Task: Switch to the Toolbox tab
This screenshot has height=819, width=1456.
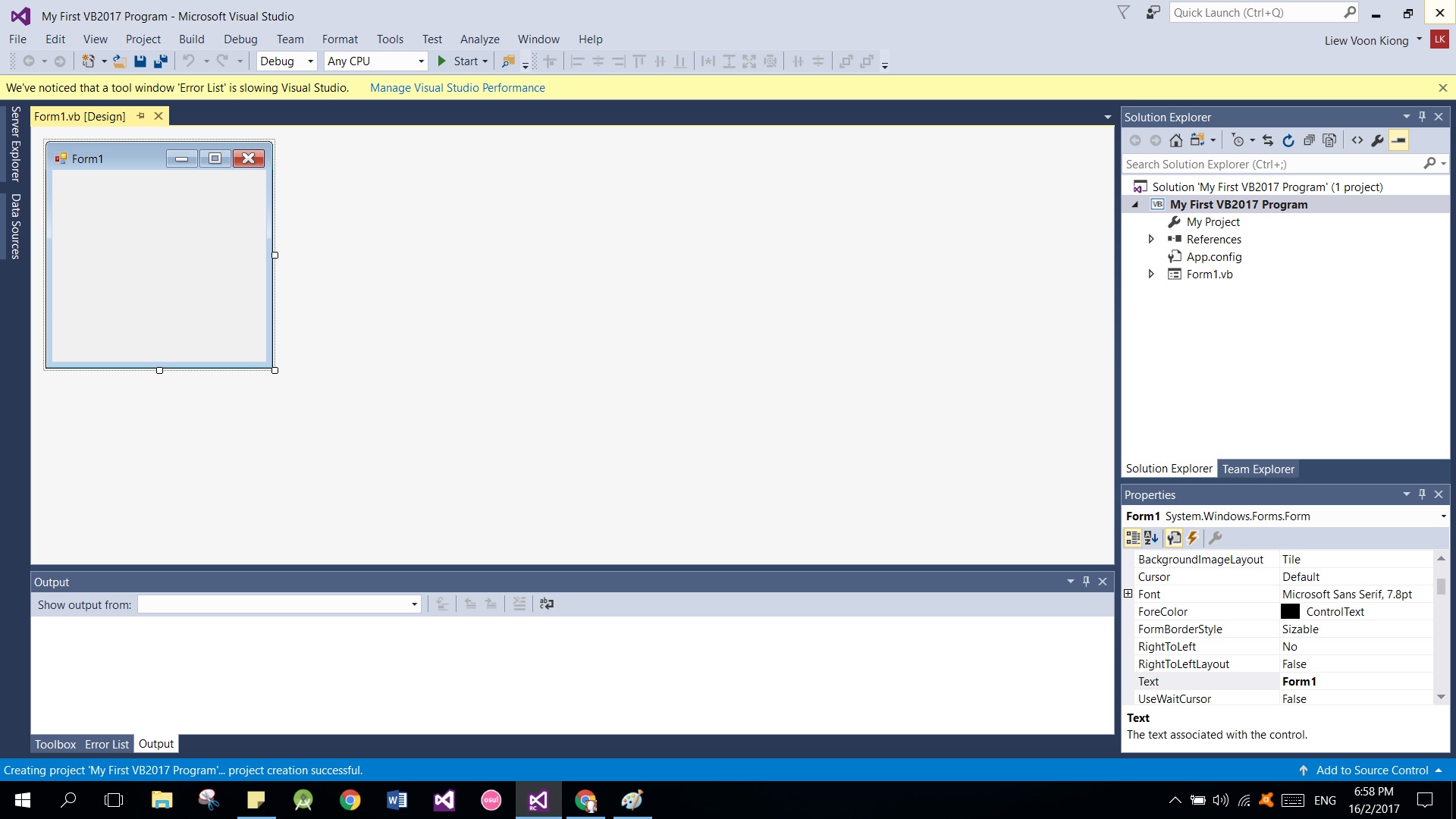Action: (56, 743)
